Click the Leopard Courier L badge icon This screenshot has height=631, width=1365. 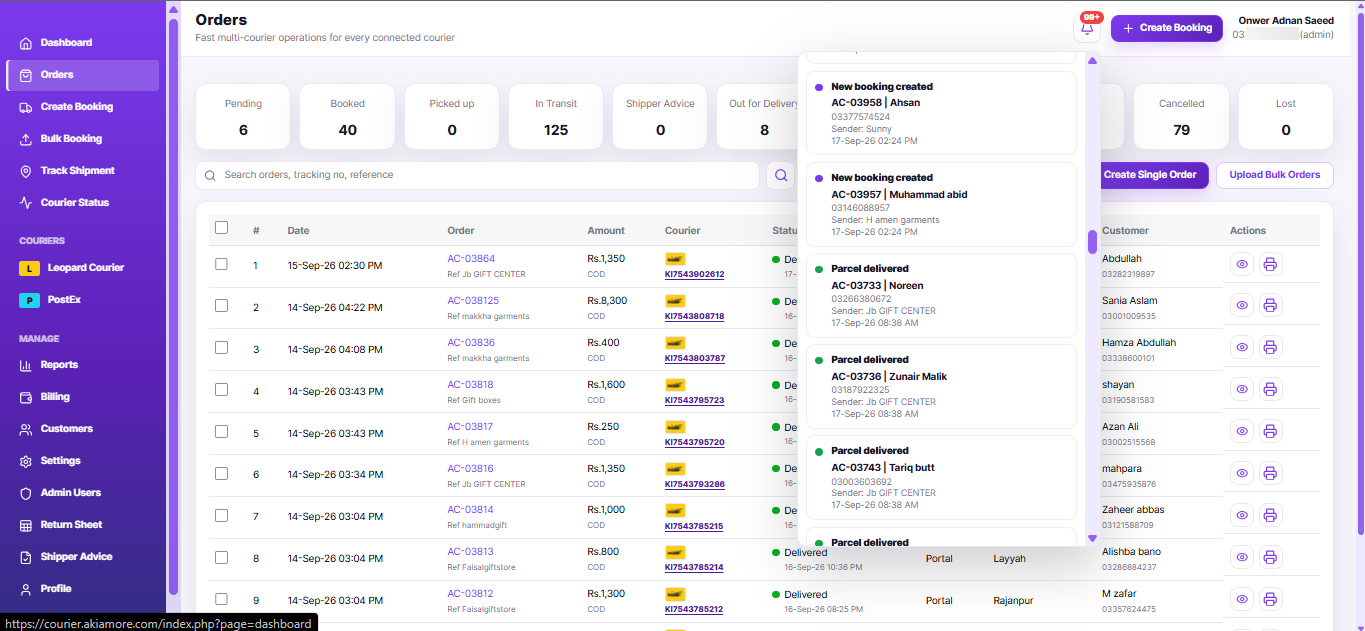coord(29,268)
